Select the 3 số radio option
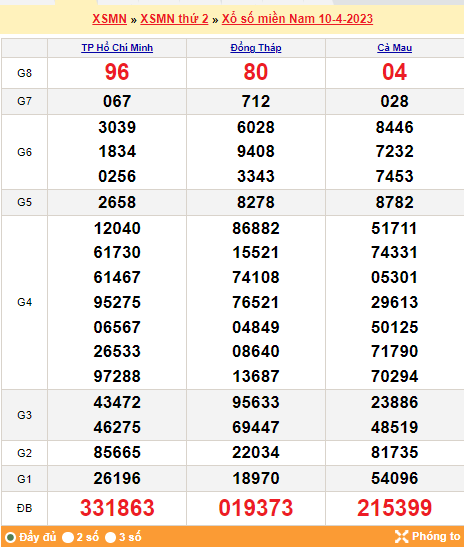The height and width of the screenshot is (548, 464). point(110,537)
